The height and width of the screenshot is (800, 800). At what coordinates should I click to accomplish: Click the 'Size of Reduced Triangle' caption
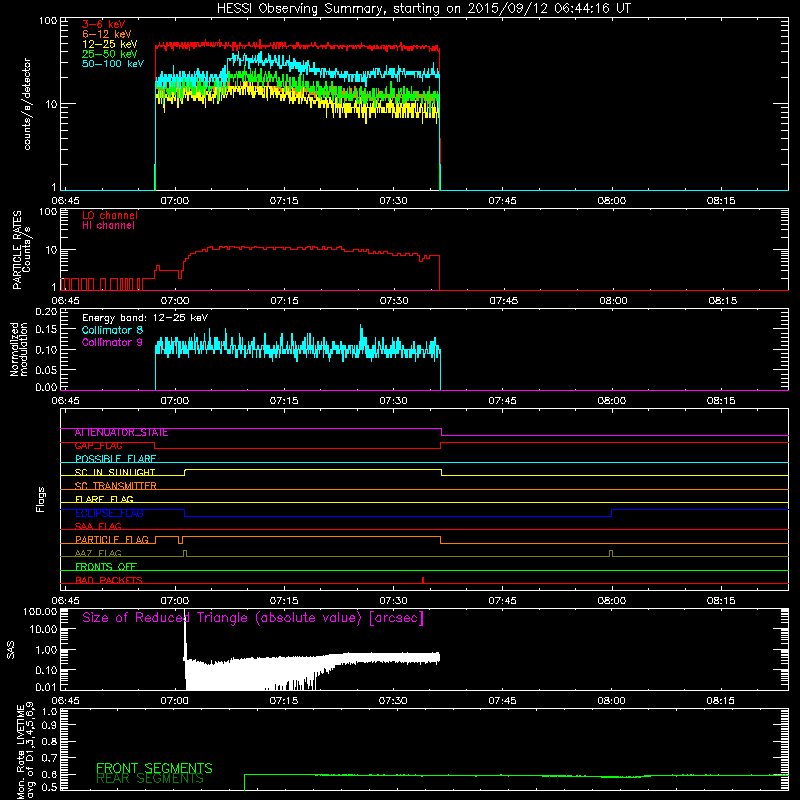click(x=253, y=618)
